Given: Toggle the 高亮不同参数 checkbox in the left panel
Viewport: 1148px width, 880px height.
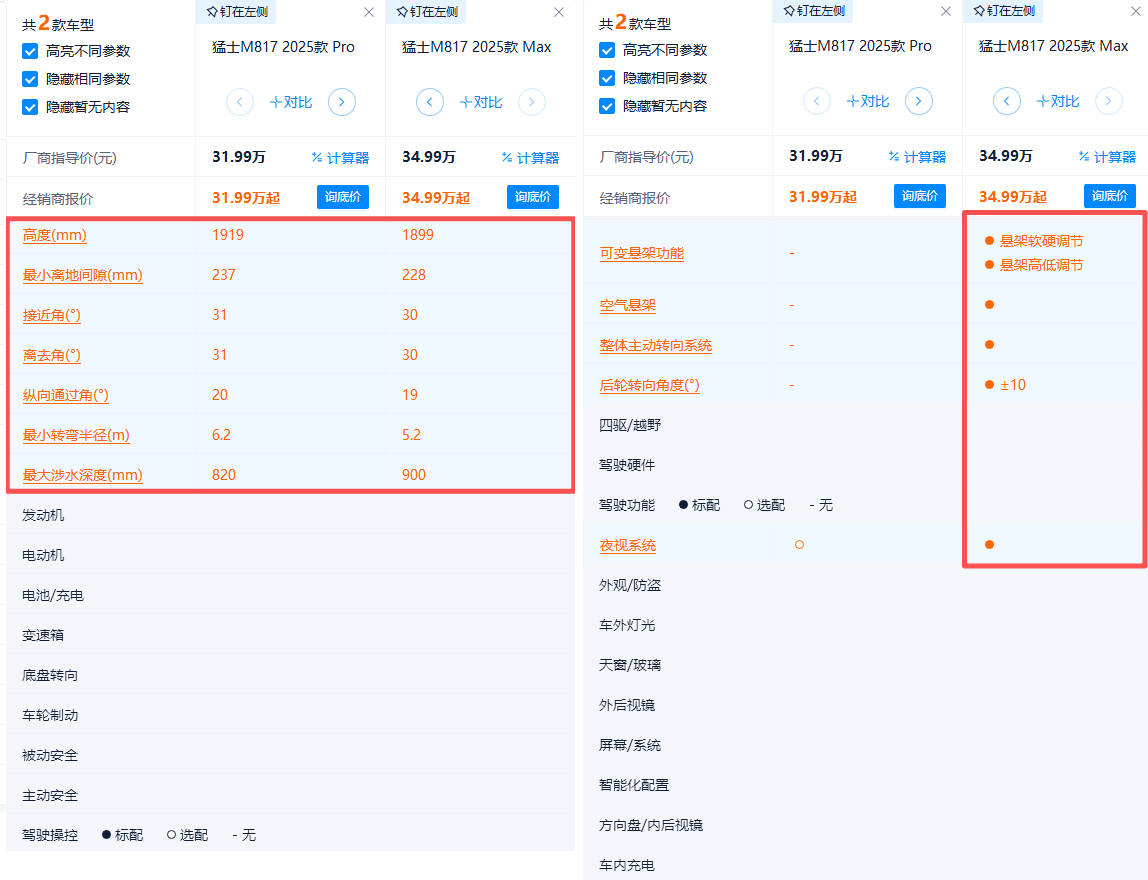Looking at the screenshot, I should click(30, 51).
